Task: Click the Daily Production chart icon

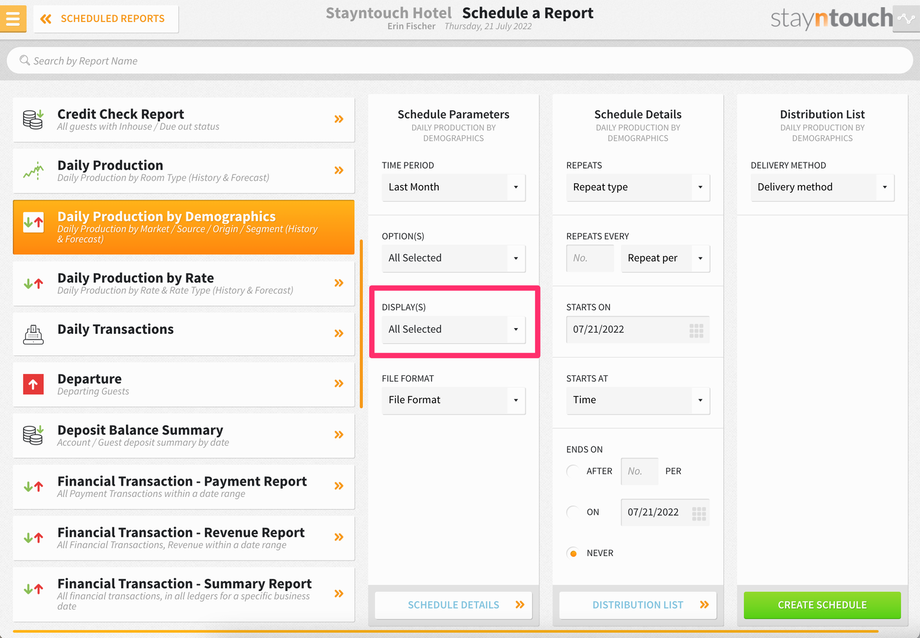Action: click(33, 171)
